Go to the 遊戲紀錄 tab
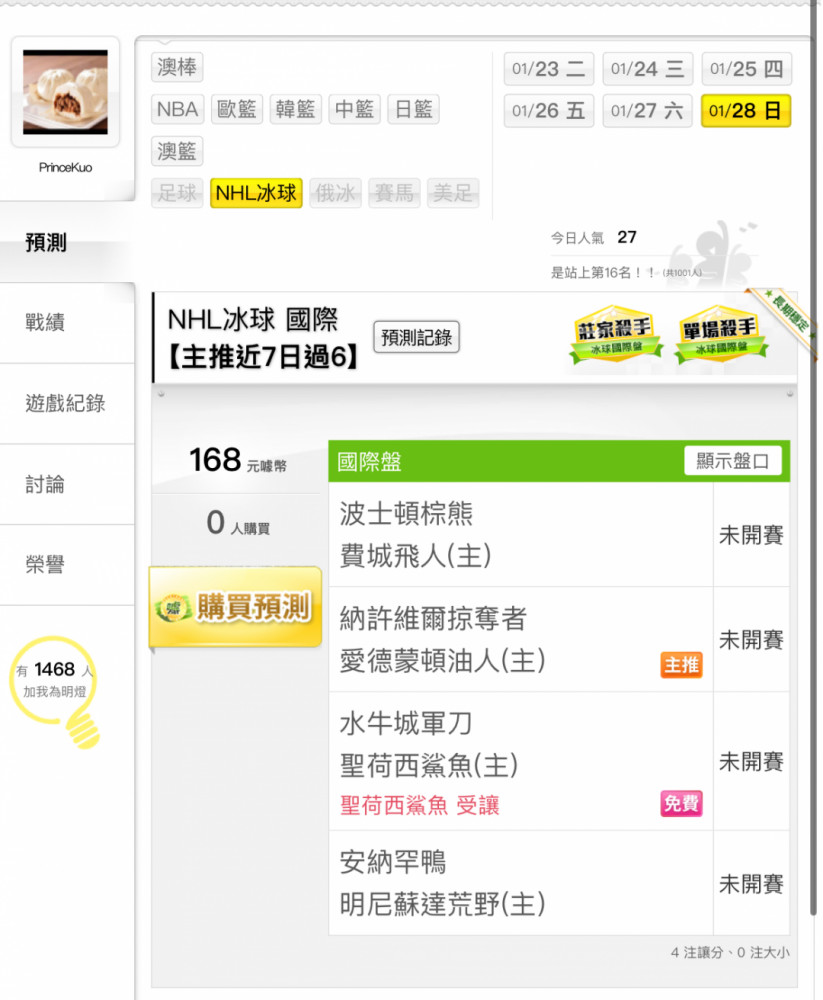823x1000 pixels. point(67,404)
